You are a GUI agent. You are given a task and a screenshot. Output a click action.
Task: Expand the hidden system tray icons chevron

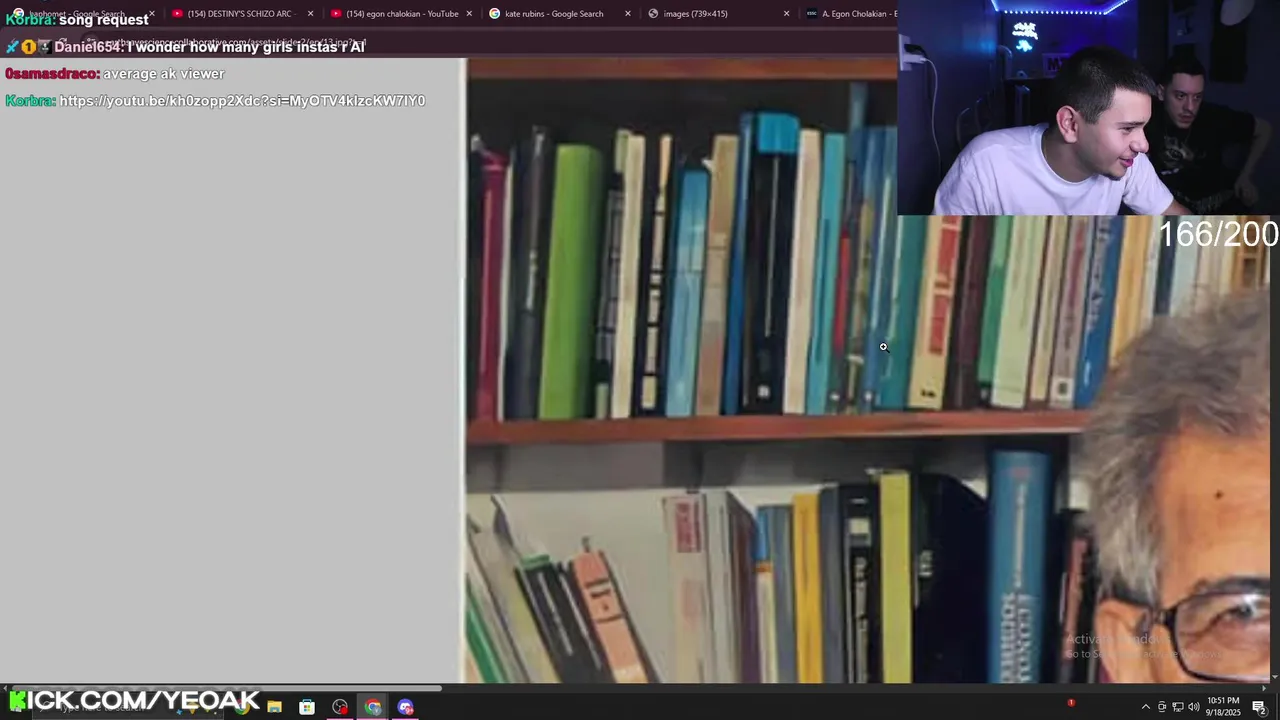(x=1145, y=707)
